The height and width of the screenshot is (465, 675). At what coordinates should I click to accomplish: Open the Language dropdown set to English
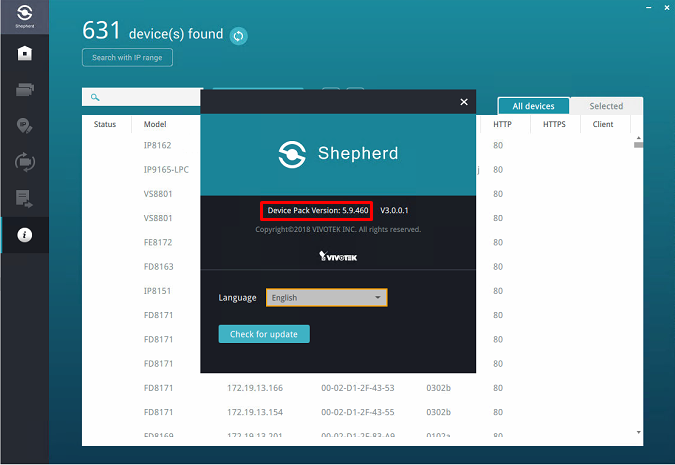(x=326, y=298)
